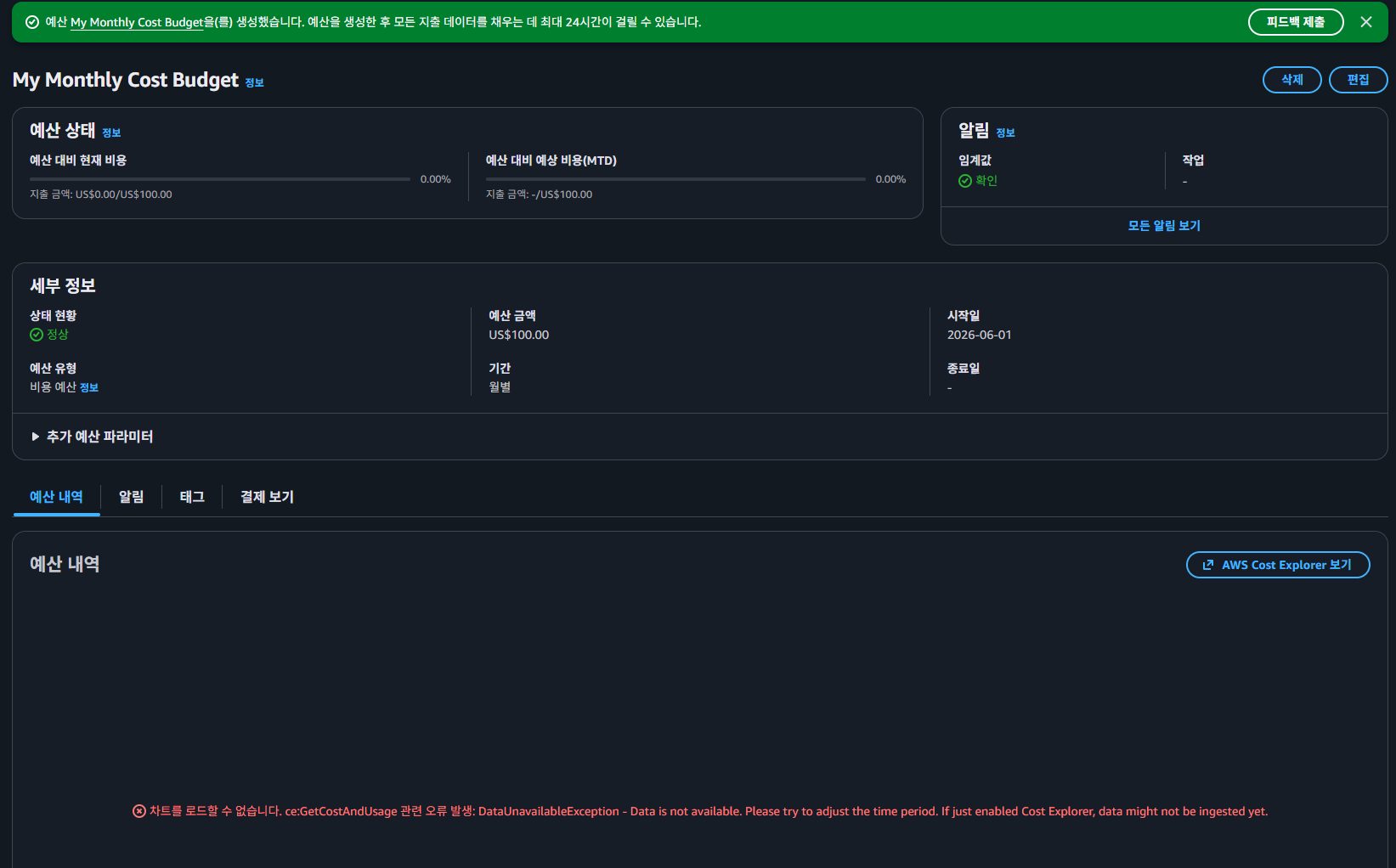Select the US$100.00 budget amount text

(x=519, y=335)
